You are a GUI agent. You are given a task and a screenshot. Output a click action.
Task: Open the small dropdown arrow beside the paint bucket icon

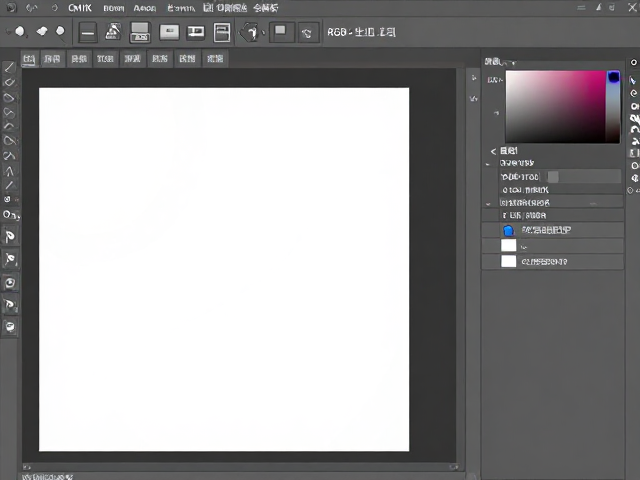tap(263, 33)
